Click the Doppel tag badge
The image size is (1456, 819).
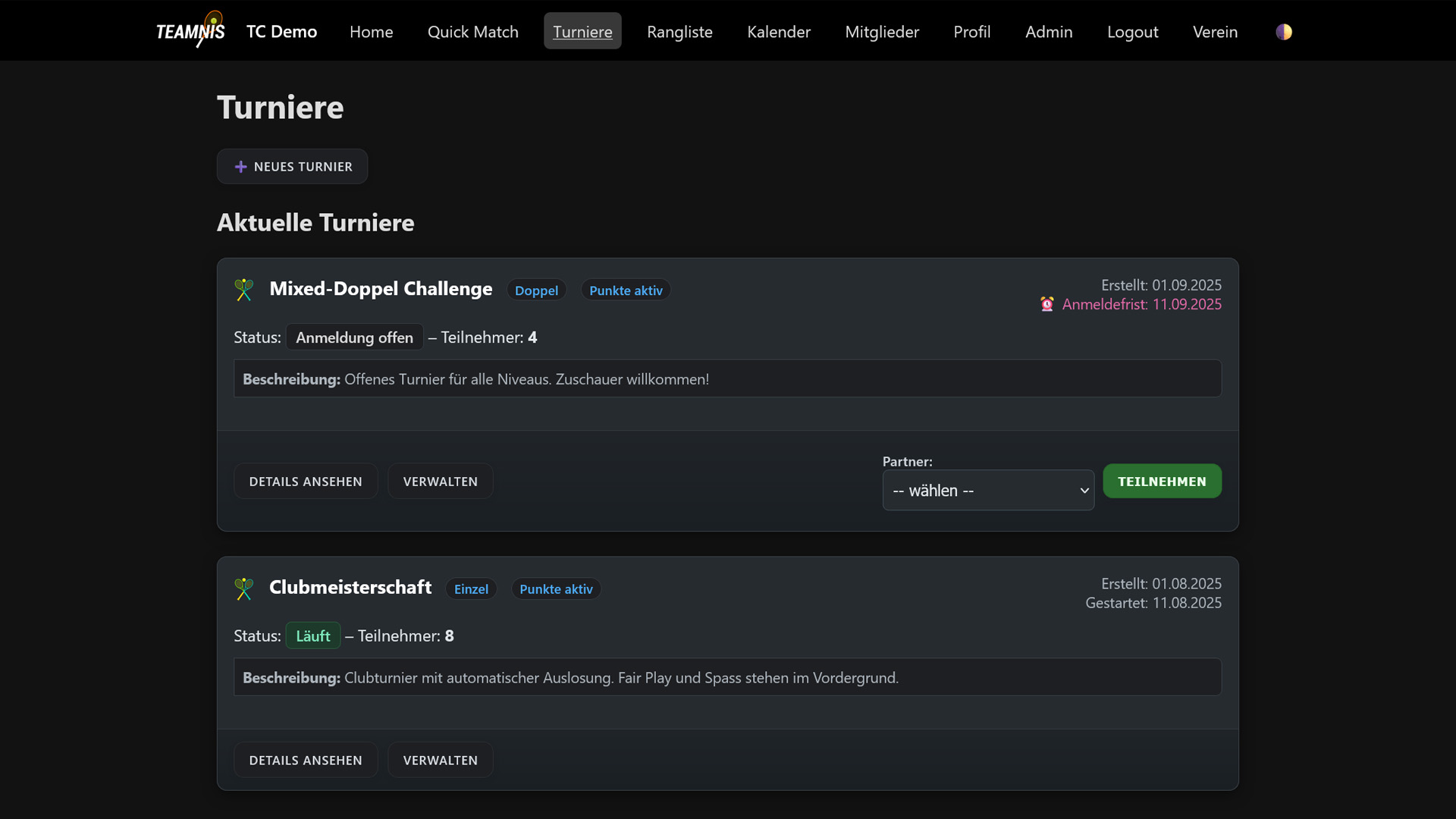tap(536, 290)
